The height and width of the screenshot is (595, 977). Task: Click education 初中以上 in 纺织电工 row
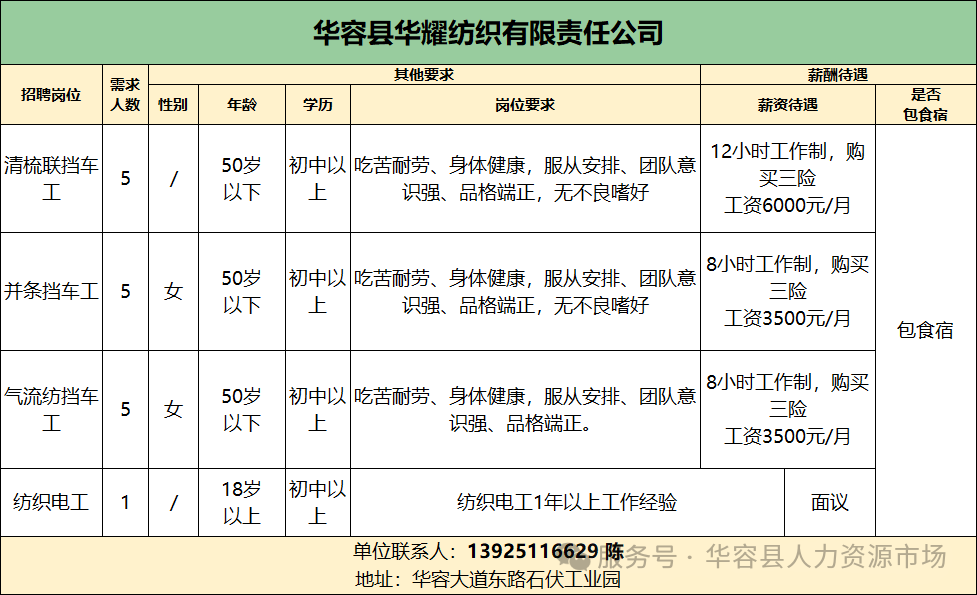click(x=318, y=502)
